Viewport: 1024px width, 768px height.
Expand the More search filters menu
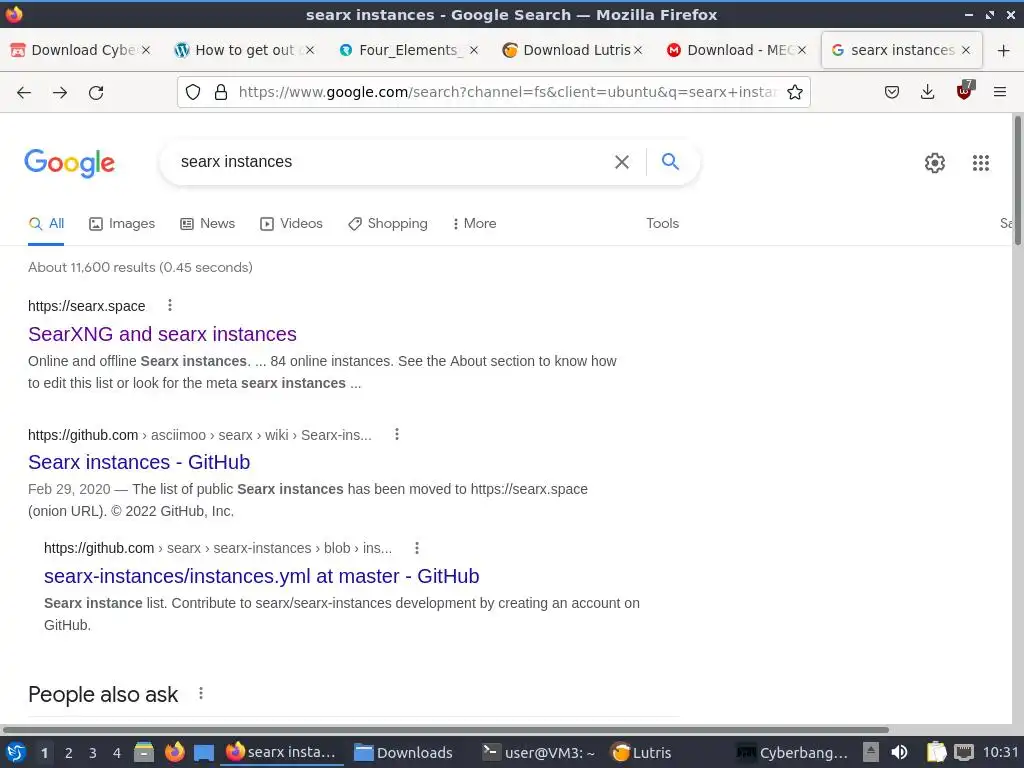click(474, 224)
